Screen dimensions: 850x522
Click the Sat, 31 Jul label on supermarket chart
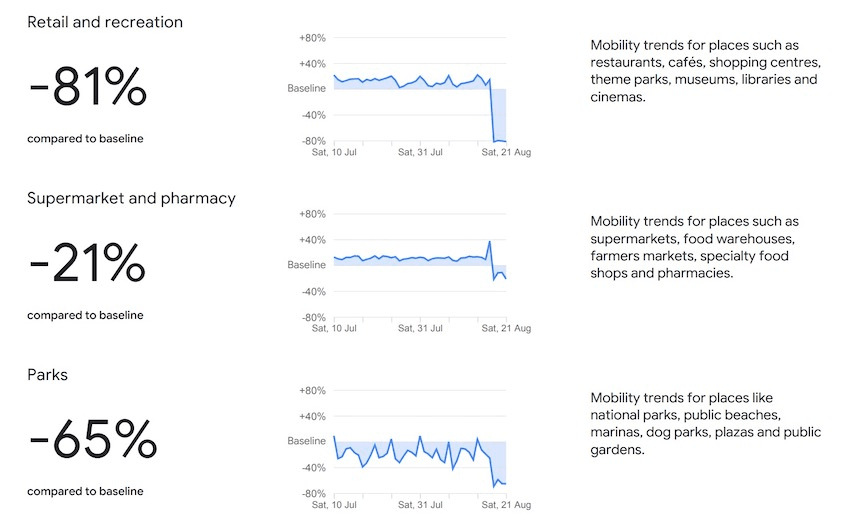(x=420, y=328)
